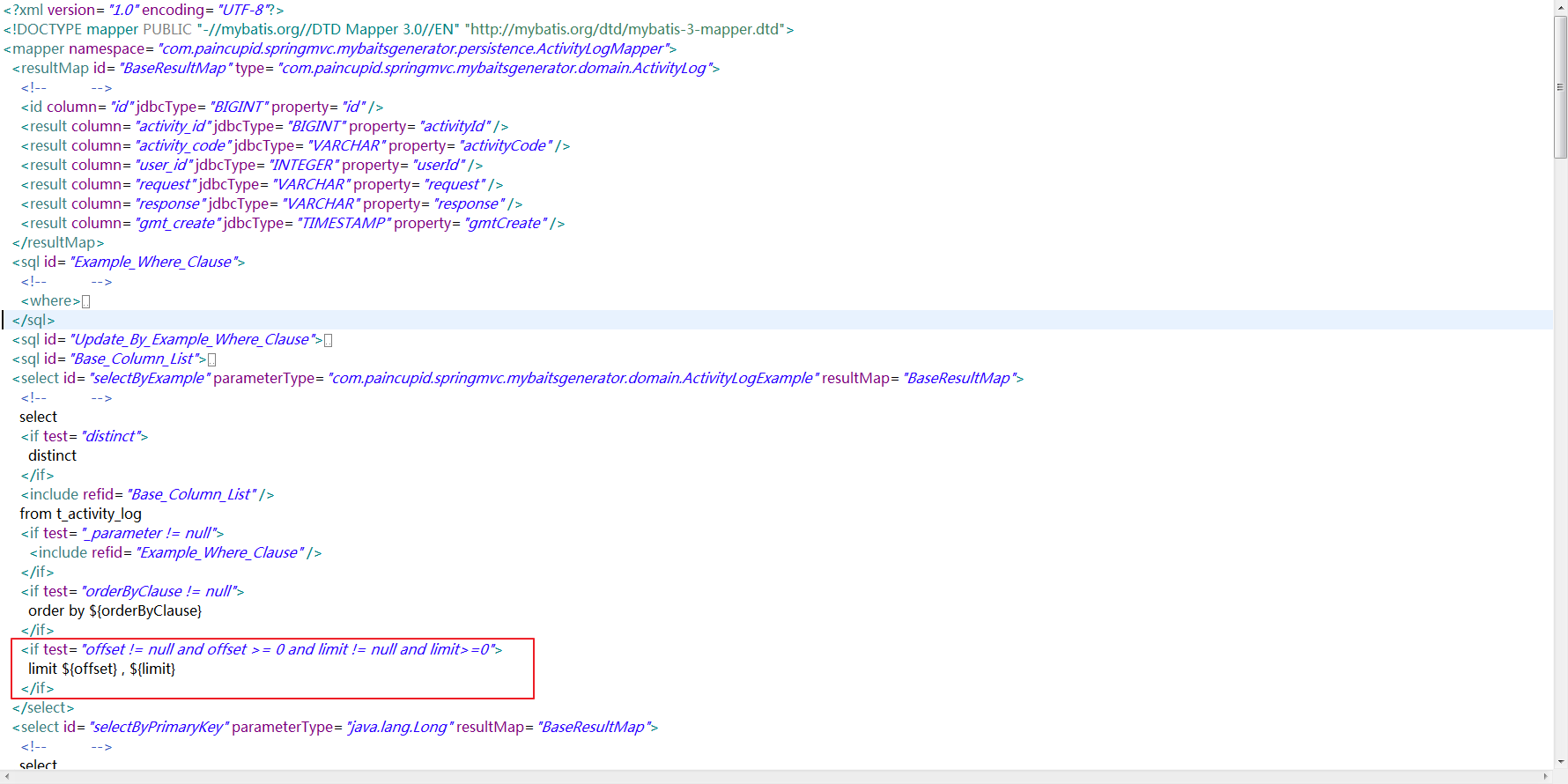
Task: Click the "request" property value
Action: tap(455, 185)
